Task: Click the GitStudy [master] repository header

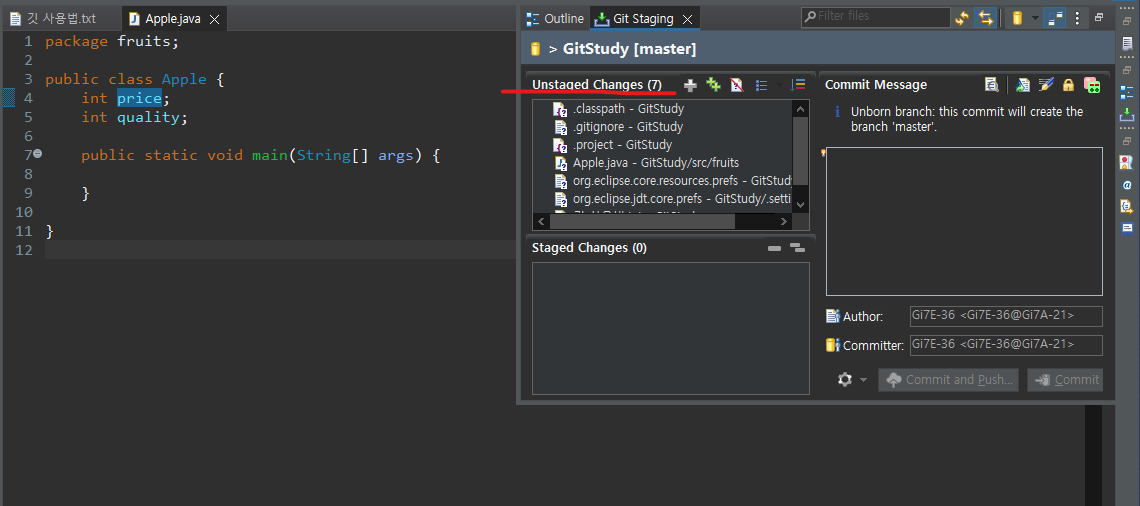Action: [816, 49]
